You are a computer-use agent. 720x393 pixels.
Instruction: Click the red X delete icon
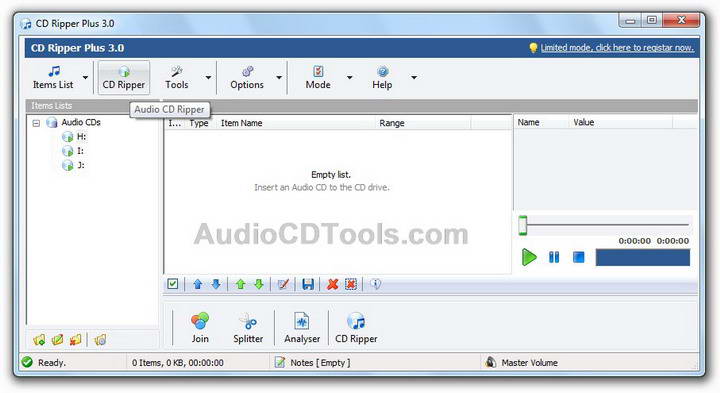[332, 284]
